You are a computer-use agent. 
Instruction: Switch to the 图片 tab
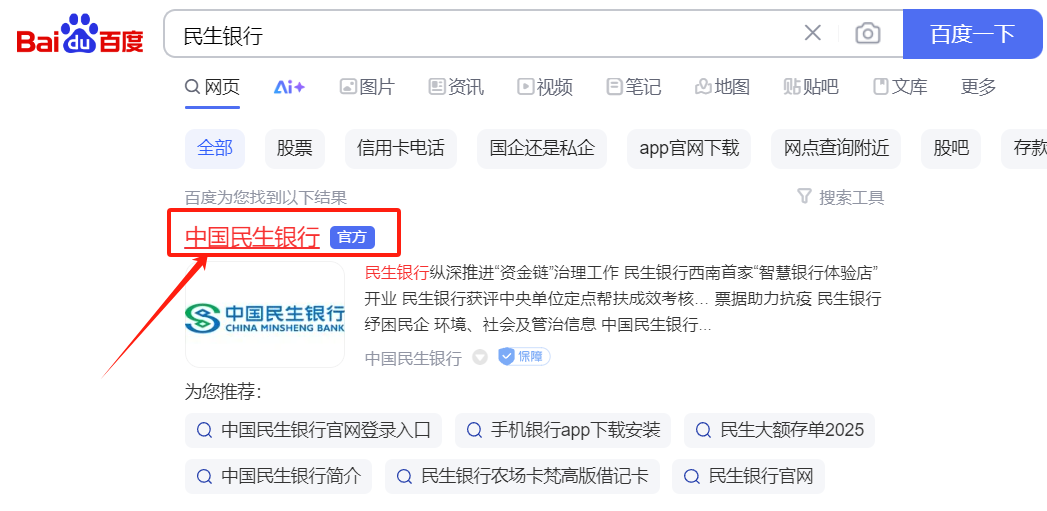pos(367,87)
